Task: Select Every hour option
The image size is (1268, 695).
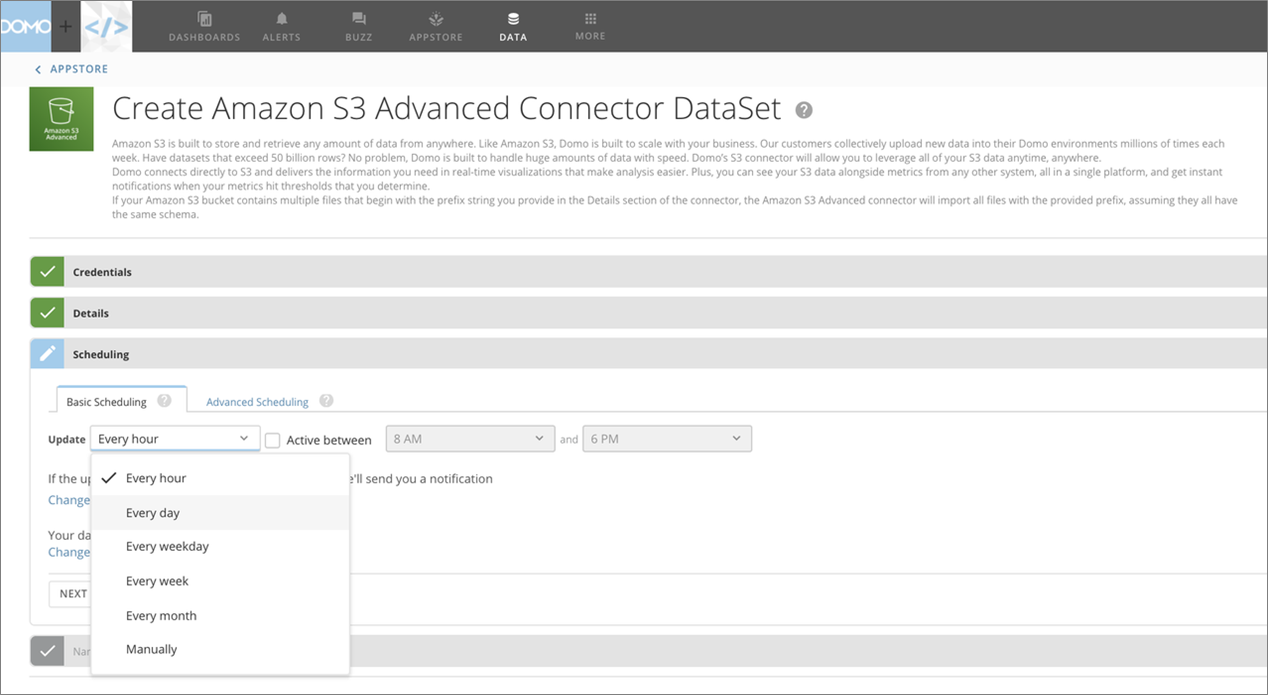Action: pyautogui.click(x=220, y=478)
